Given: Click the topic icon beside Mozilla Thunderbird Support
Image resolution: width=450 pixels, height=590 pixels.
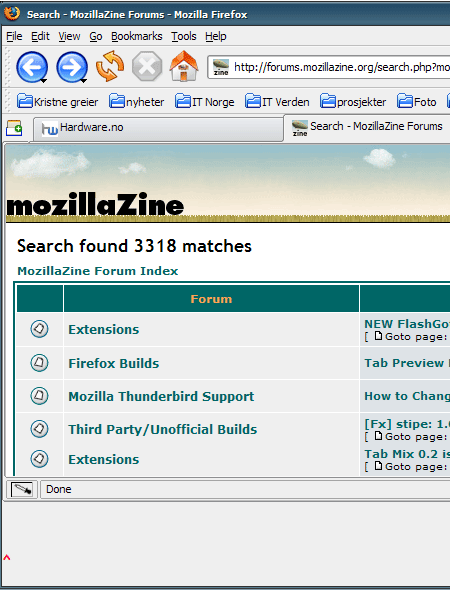Looking at the screenshot, I should pyautogui.click(x=40, y=396).
